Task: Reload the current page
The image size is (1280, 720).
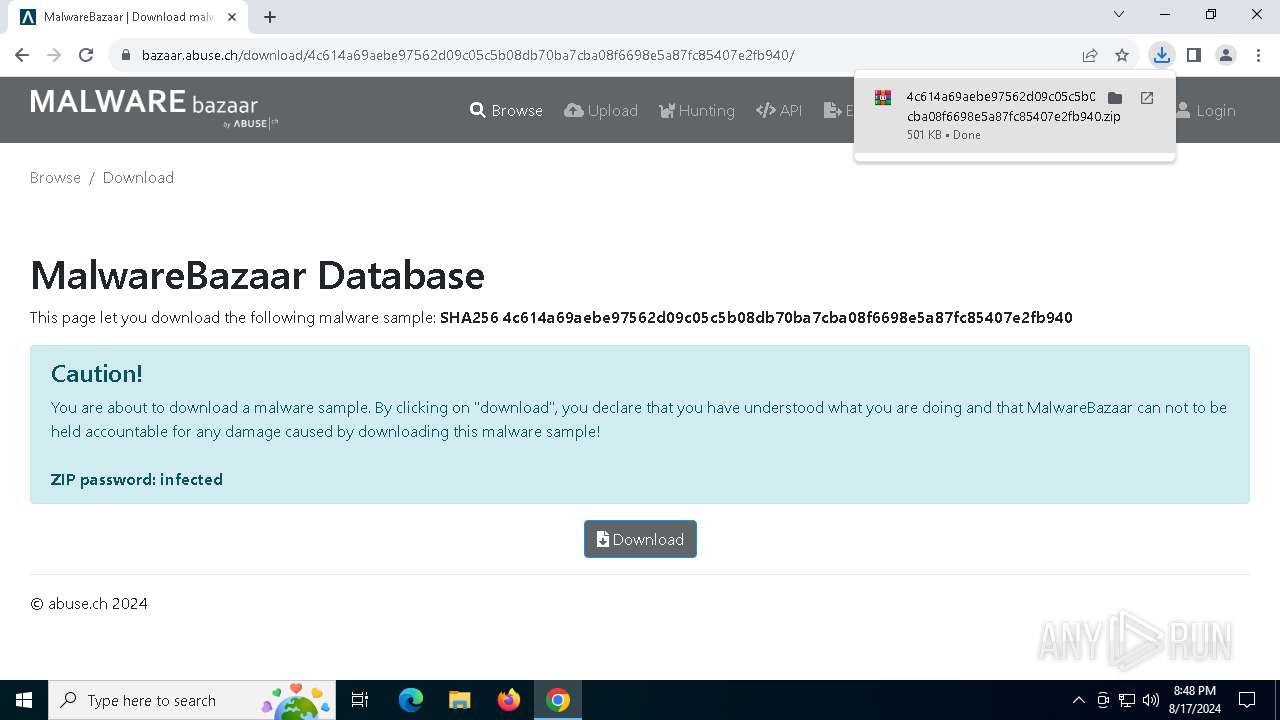Action: tap(86, 55)
